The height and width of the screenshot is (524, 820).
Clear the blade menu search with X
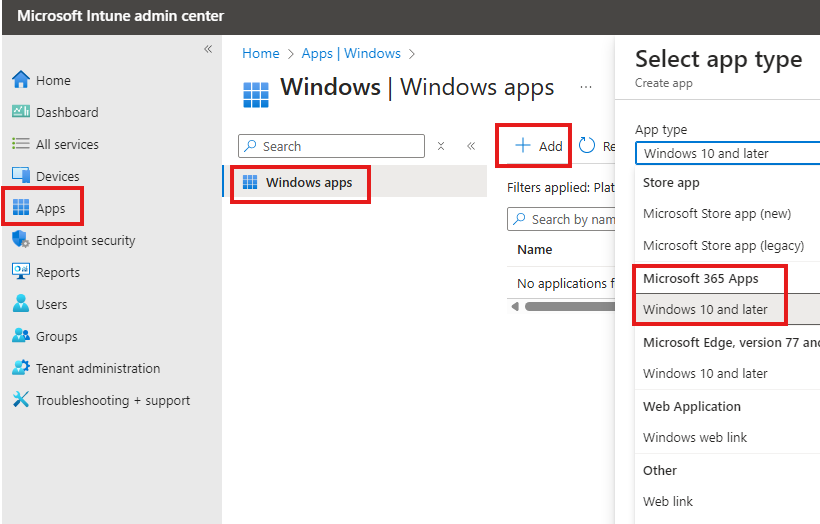441,146
